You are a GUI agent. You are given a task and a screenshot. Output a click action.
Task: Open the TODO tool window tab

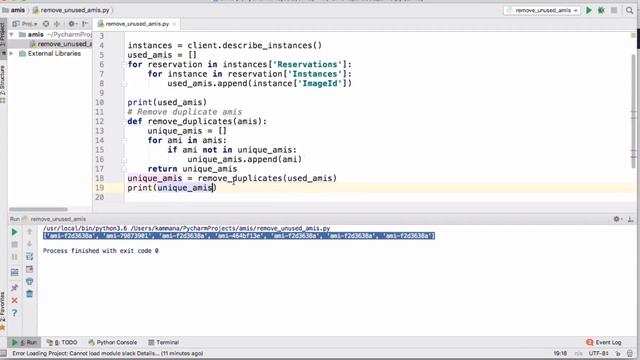coord(62,342)
